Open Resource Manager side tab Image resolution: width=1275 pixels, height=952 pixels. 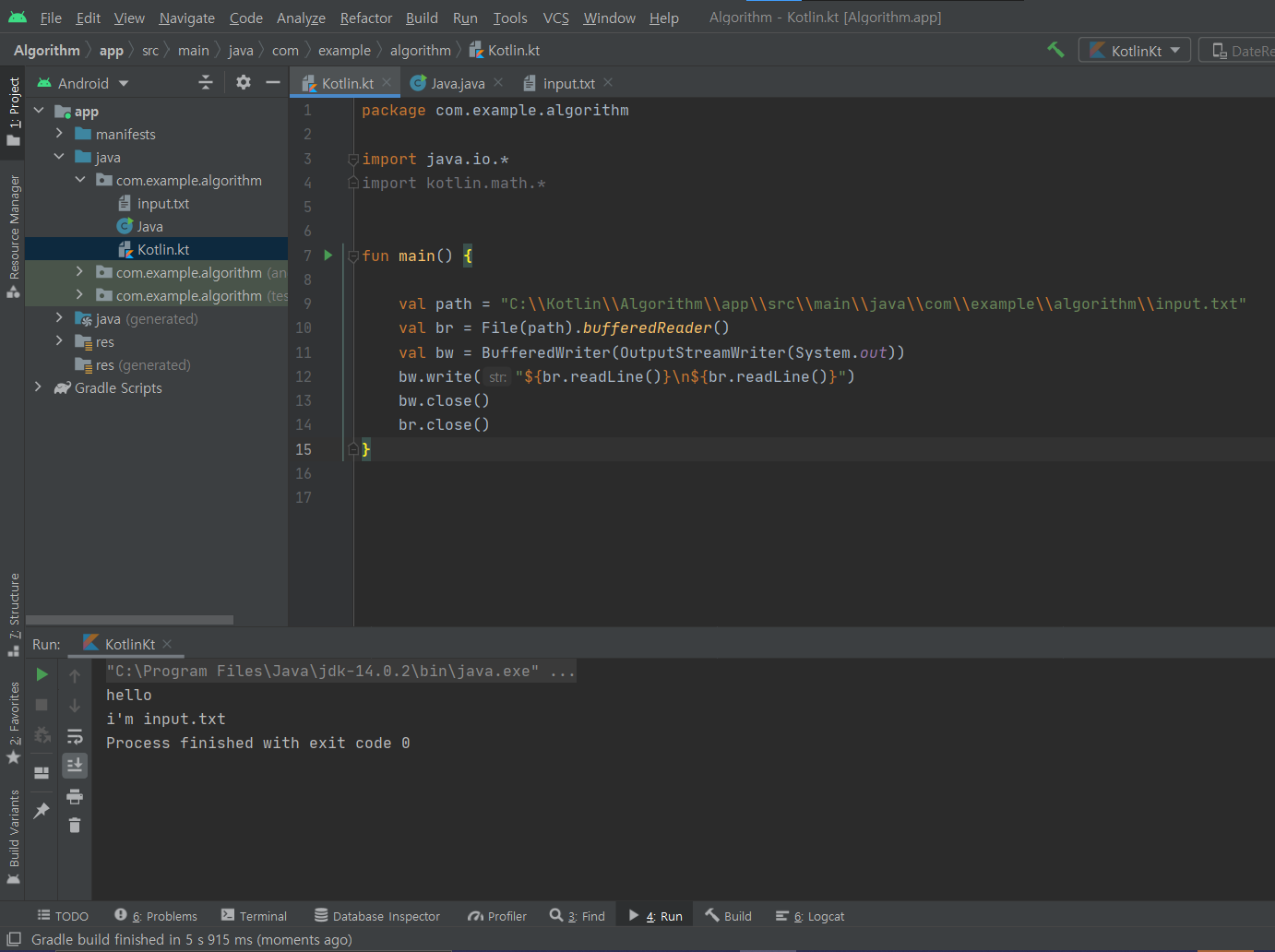point(13,236)
